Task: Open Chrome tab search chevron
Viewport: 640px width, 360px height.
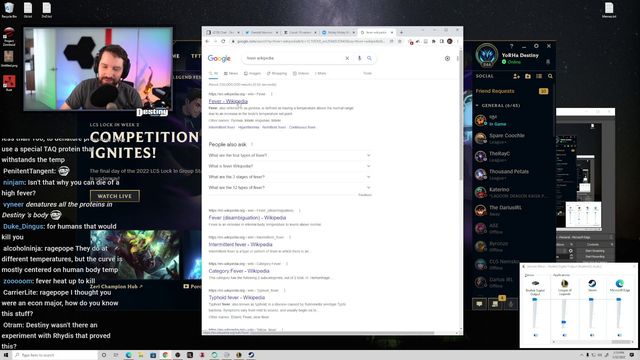Action: click(422, 30)
